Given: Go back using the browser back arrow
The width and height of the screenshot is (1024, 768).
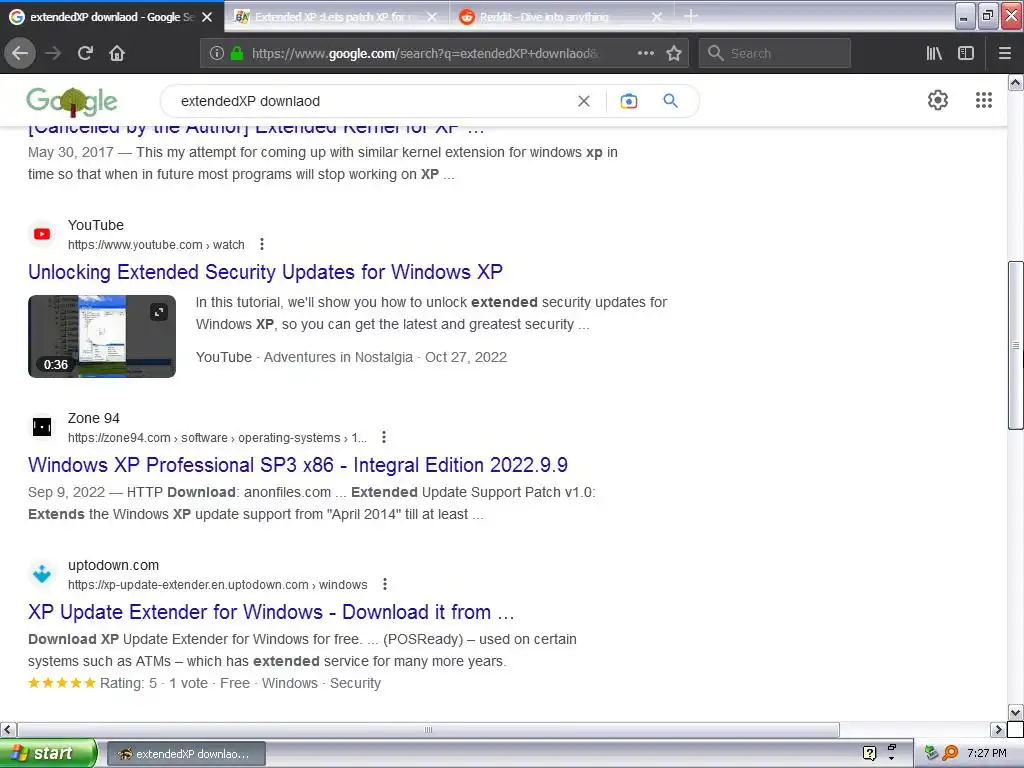Looking at the screenshot, I should [20, 53].
